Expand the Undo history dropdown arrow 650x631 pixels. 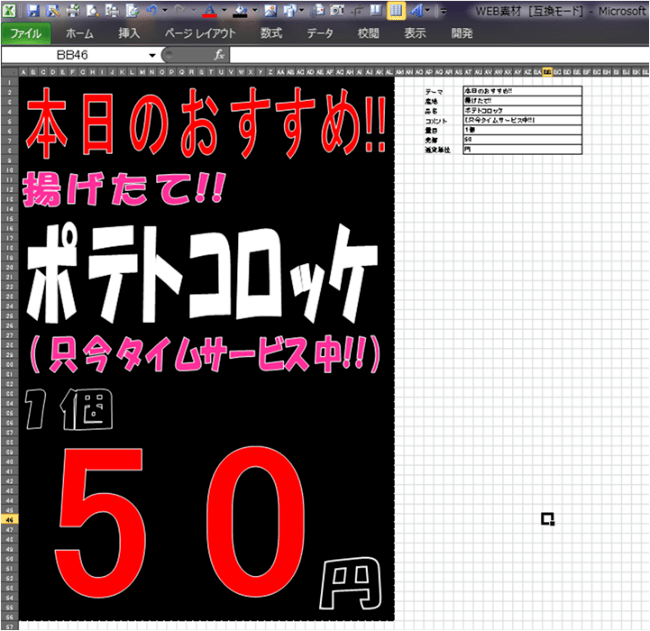coord(165,10)
